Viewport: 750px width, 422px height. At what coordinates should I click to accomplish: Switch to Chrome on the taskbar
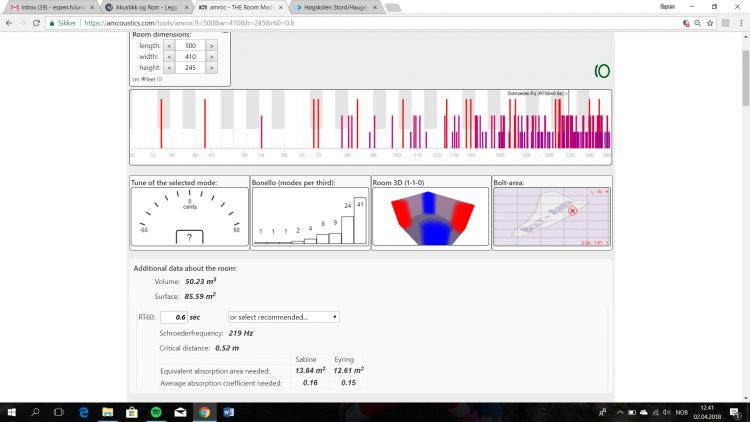(204, 412)
